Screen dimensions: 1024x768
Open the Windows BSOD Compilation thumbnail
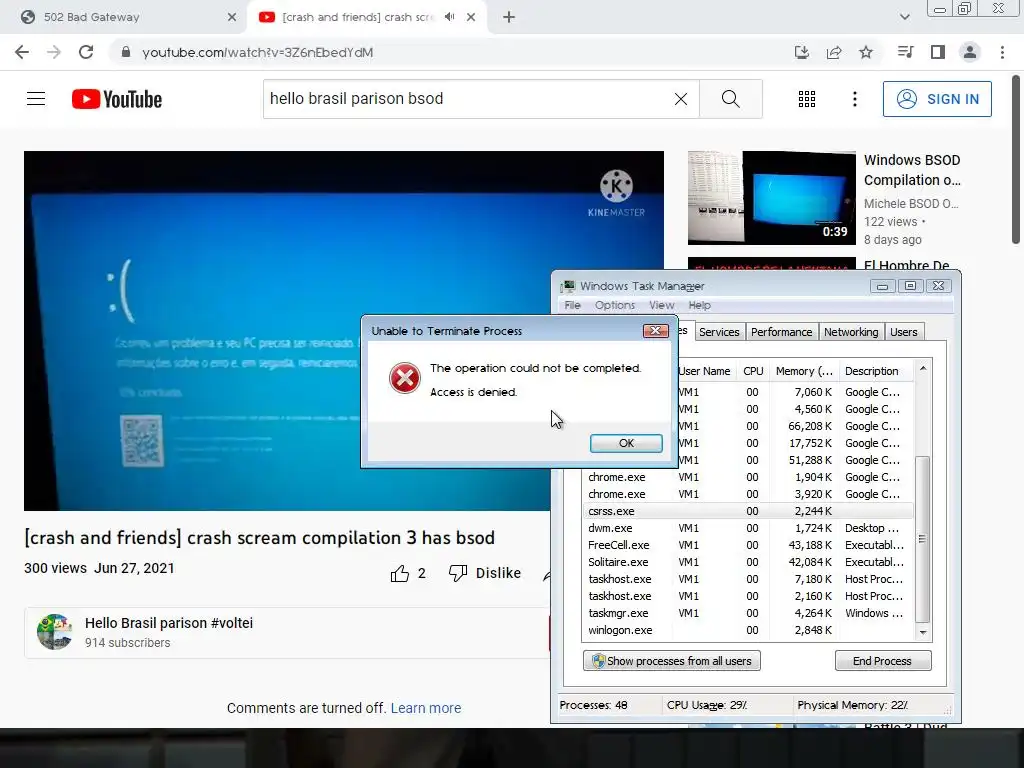click(x=771, y=198)
